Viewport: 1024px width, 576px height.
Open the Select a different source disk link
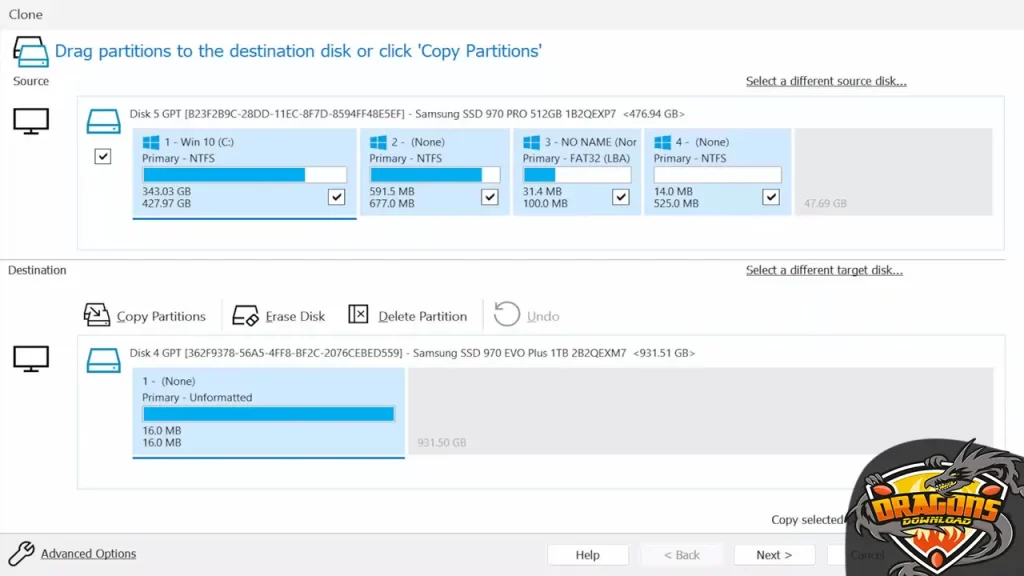click(826, 81)
